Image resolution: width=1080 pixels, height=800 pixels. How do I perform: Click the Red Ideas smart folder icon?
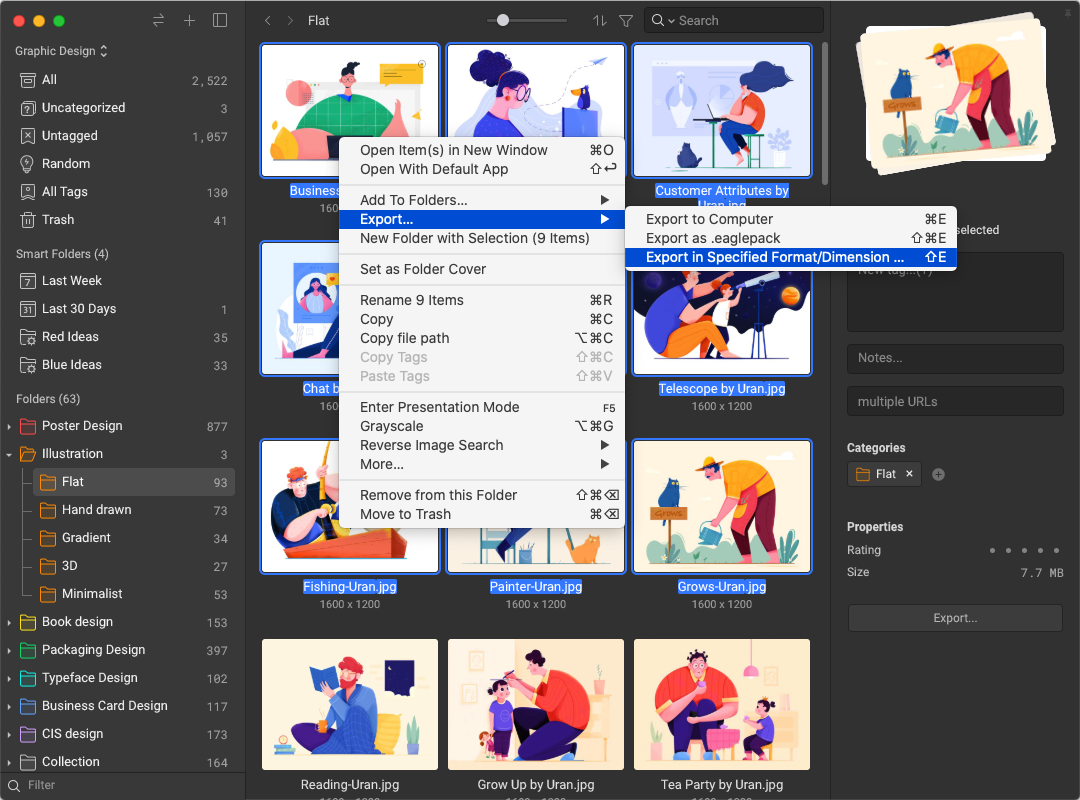(28, 337)
